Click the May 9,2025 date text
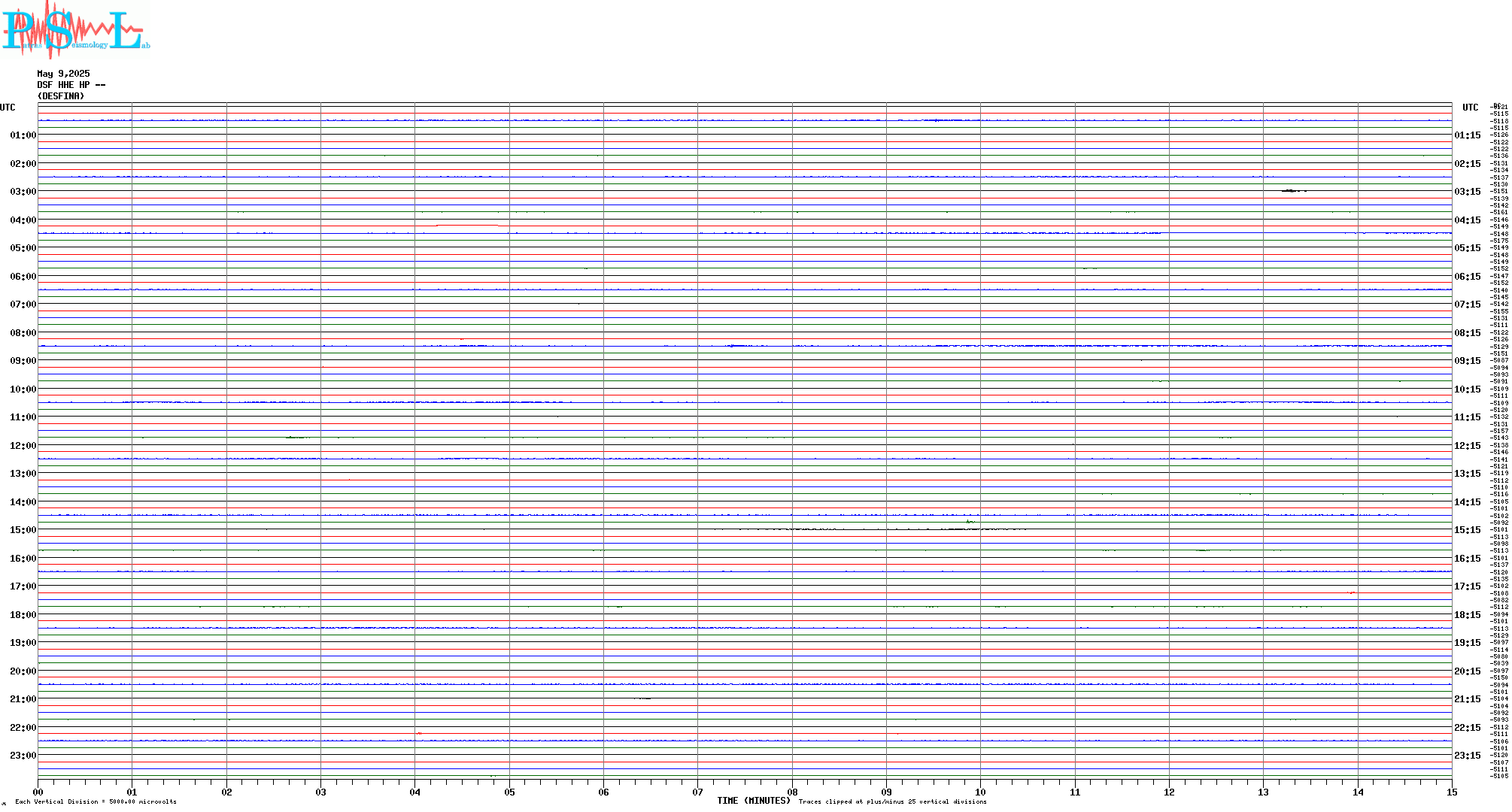1512x812 pixels. click(63, 74)
